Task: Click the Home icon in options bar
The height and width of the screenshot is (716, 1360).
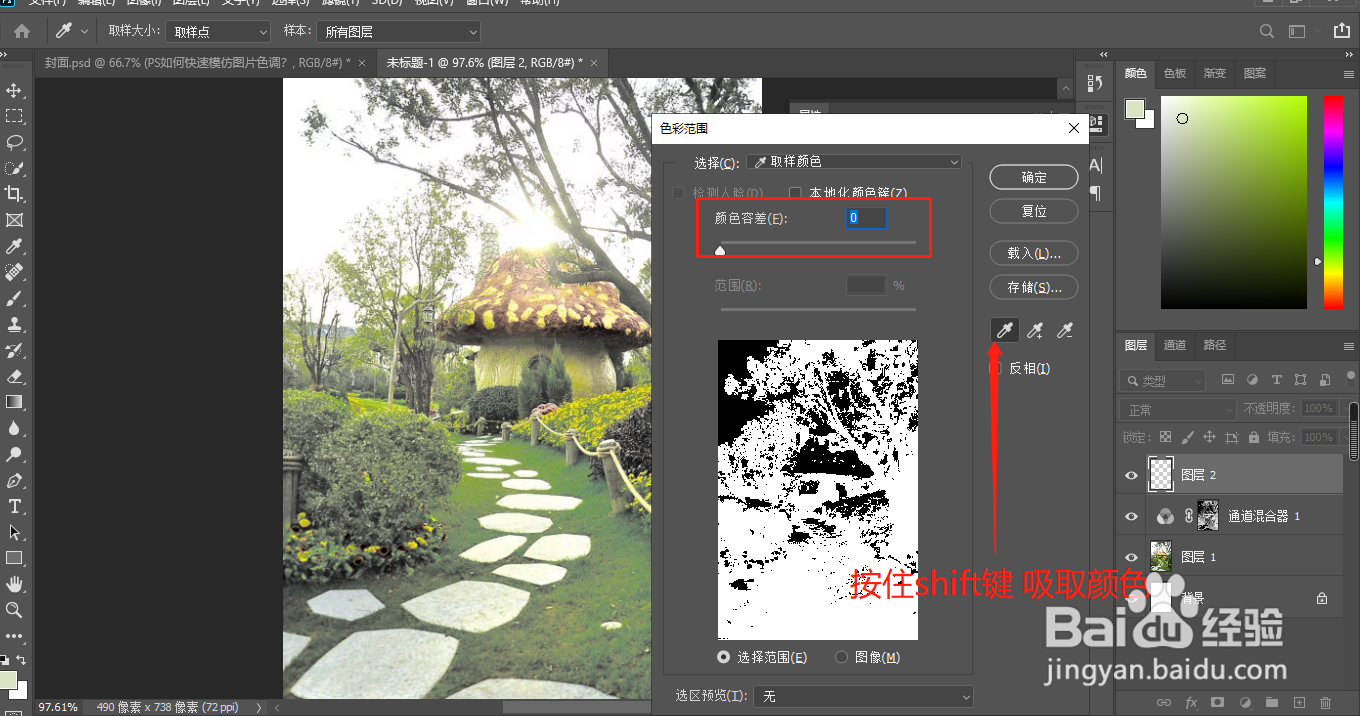Action: [21, 32]
